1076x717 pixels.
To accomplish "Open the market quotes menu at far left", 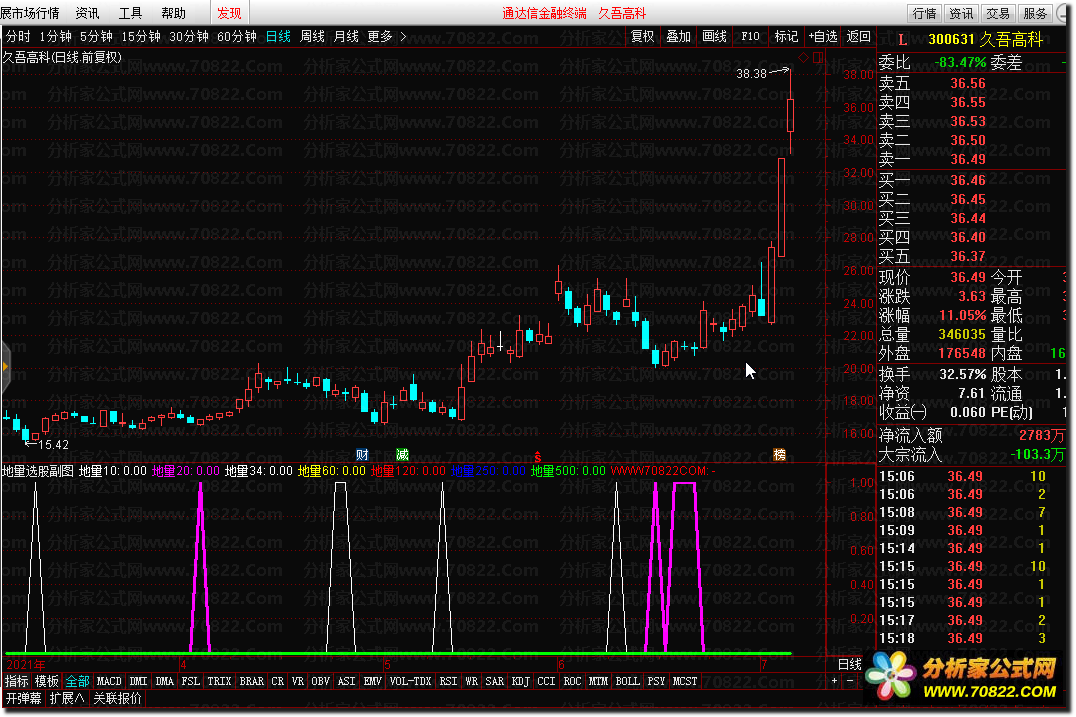I will pyautogui.click(x=30, y=13).
